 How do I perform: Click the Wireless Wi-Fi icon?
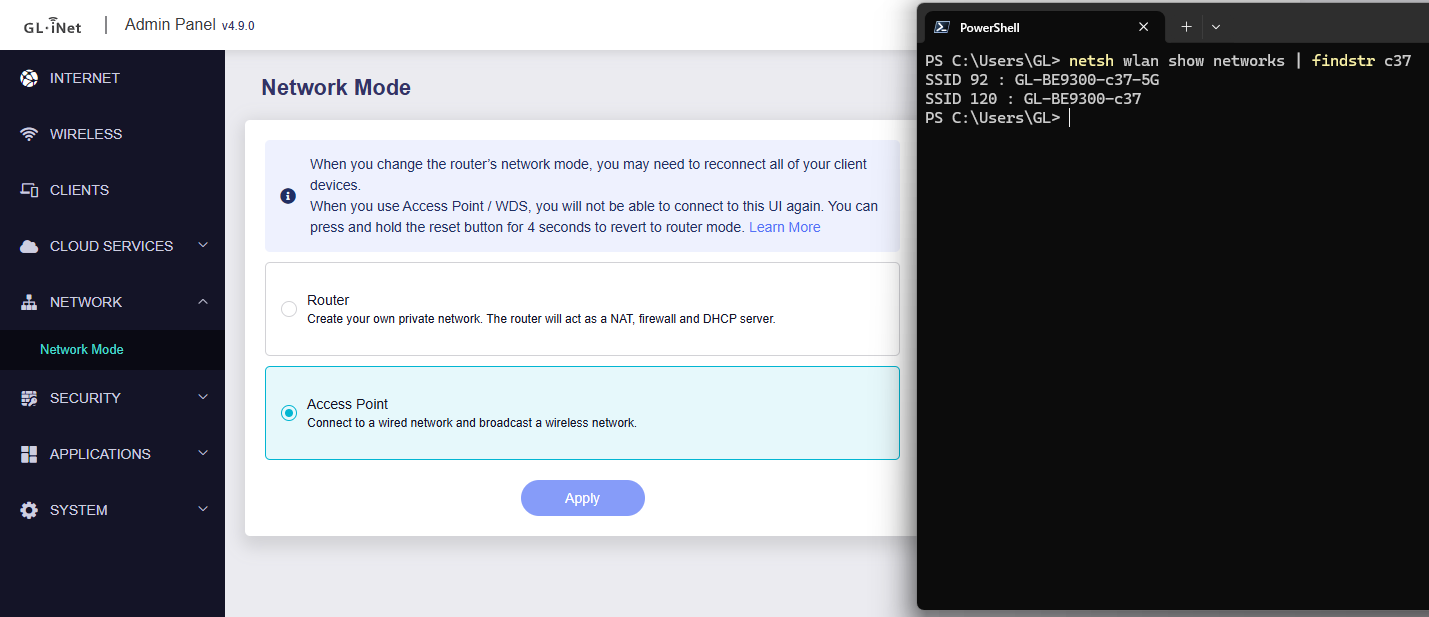29,134
